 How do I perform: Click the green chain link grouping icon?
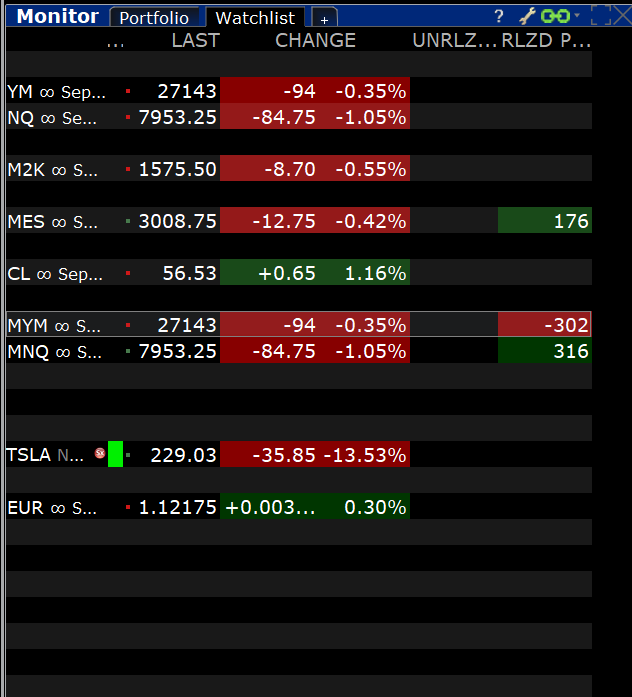click(555, 16)
